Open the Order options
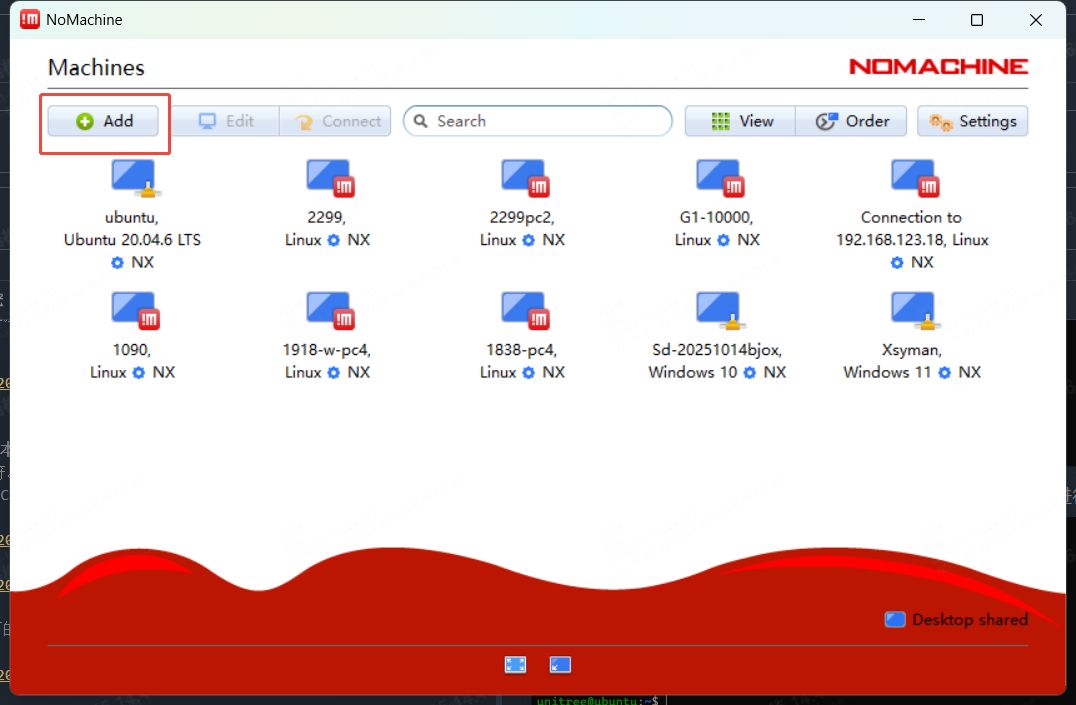Screen dimensions: 1076x705 (852, 122)
